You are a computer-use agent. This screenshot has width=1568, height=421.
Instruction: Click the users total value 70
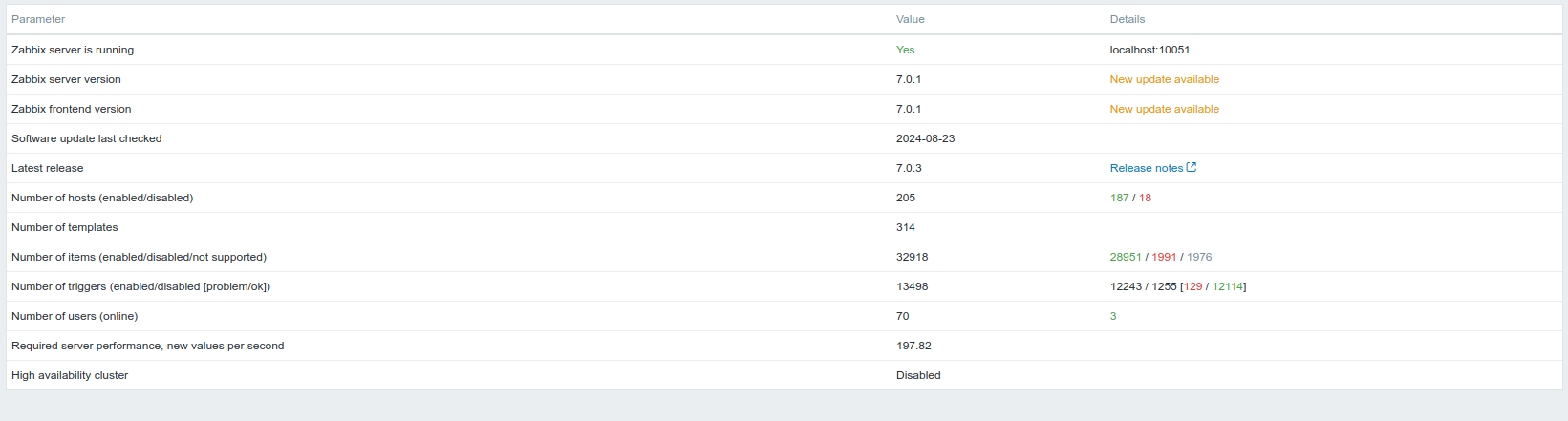[903, 316]
